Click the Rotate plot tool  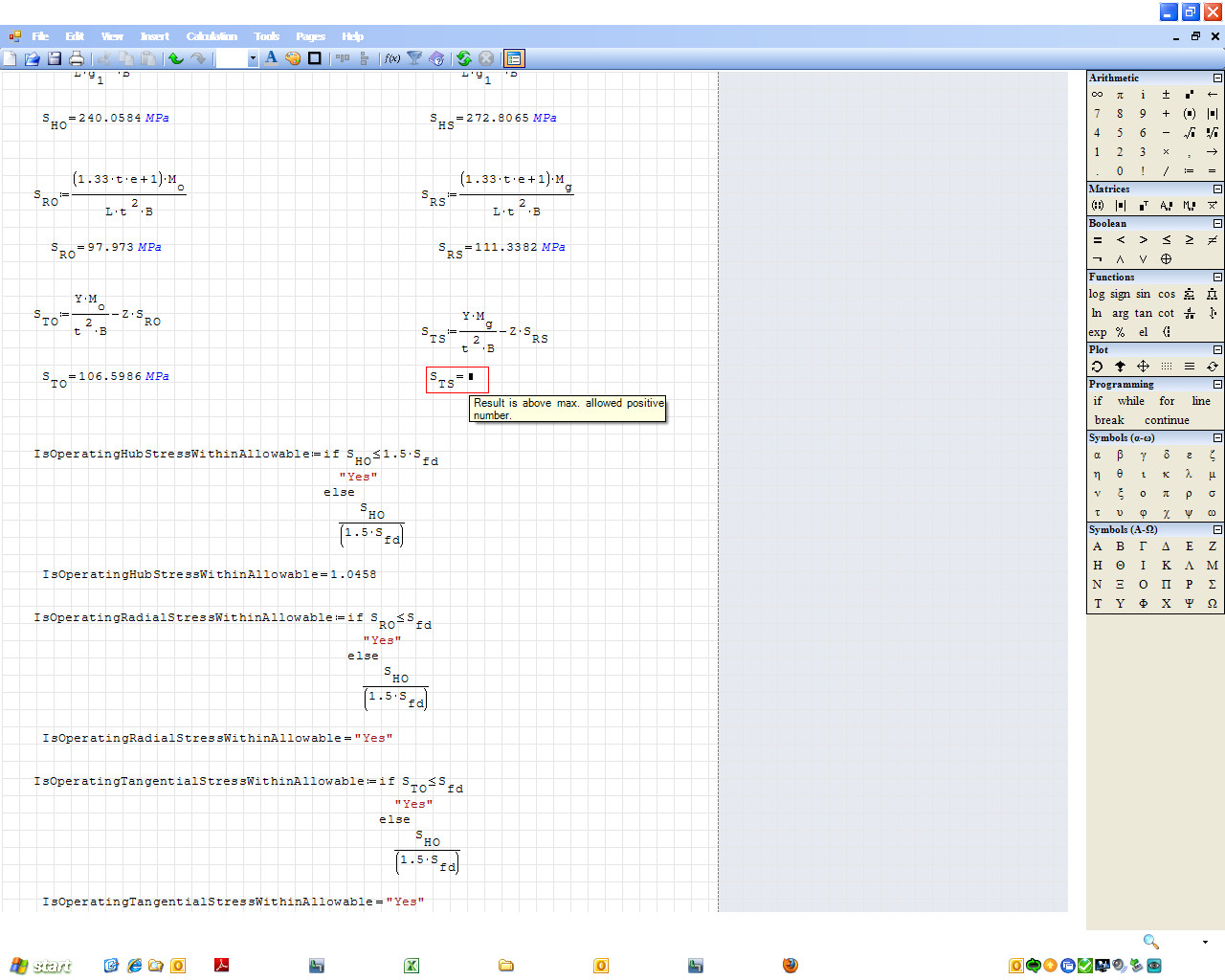click(1097, 367)
